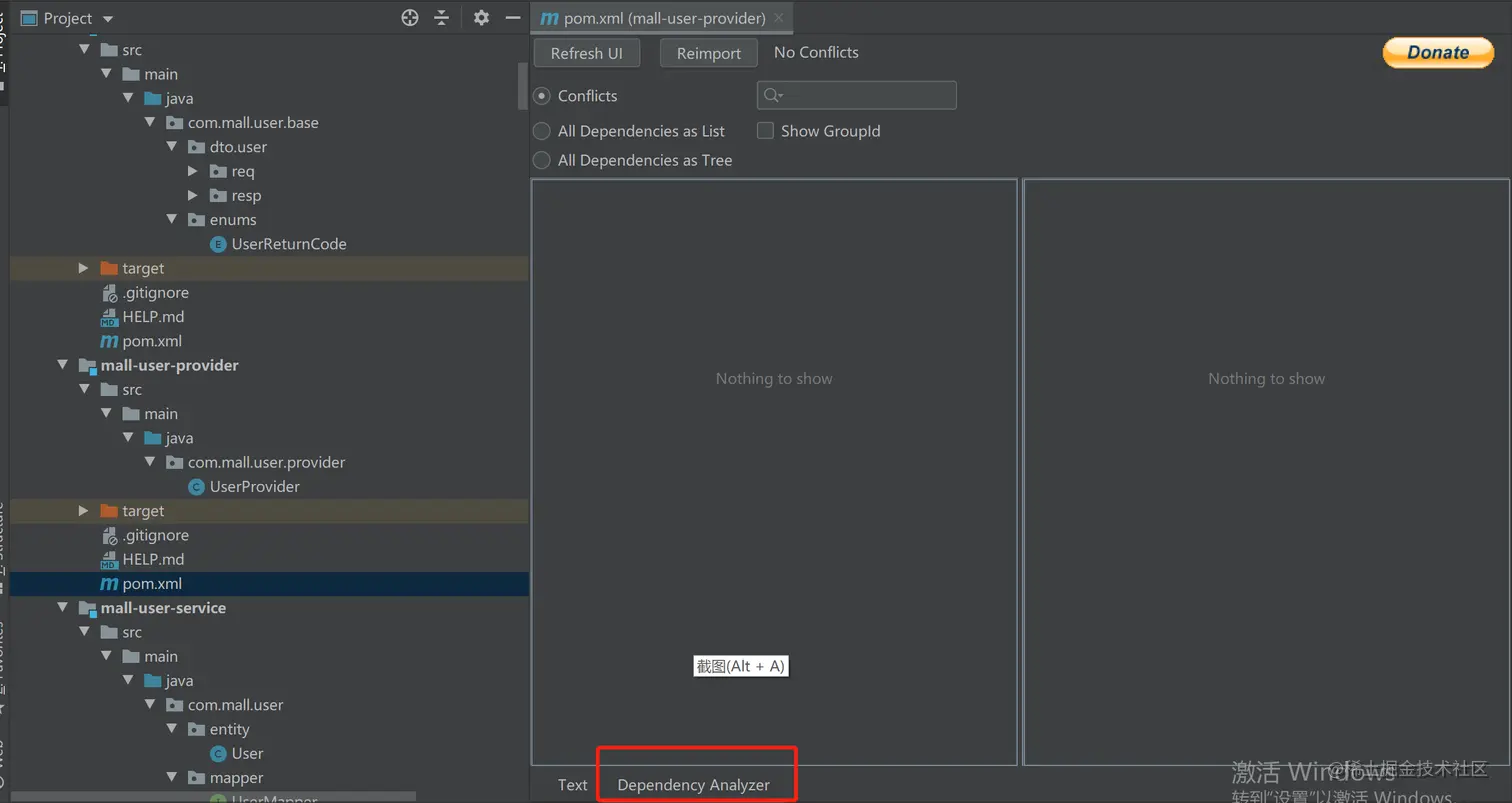Collapse the mall-user-service module
Image resolution: width=1512 pixels, height=803 pixels.
point(63,608)
